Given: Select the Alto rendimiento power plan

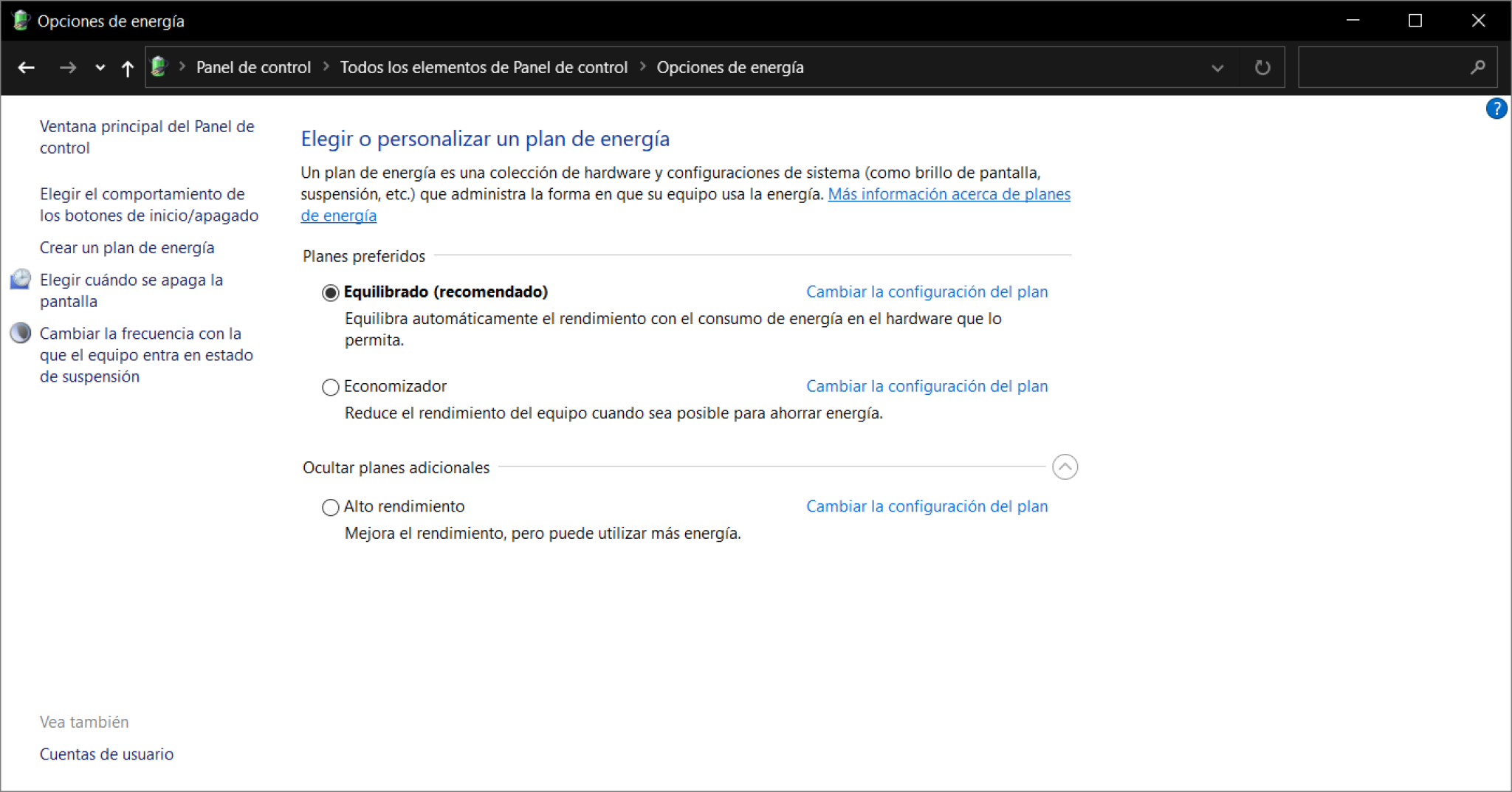Looking at the screenshot, I should pyautogui.click(x=330, y=507).
